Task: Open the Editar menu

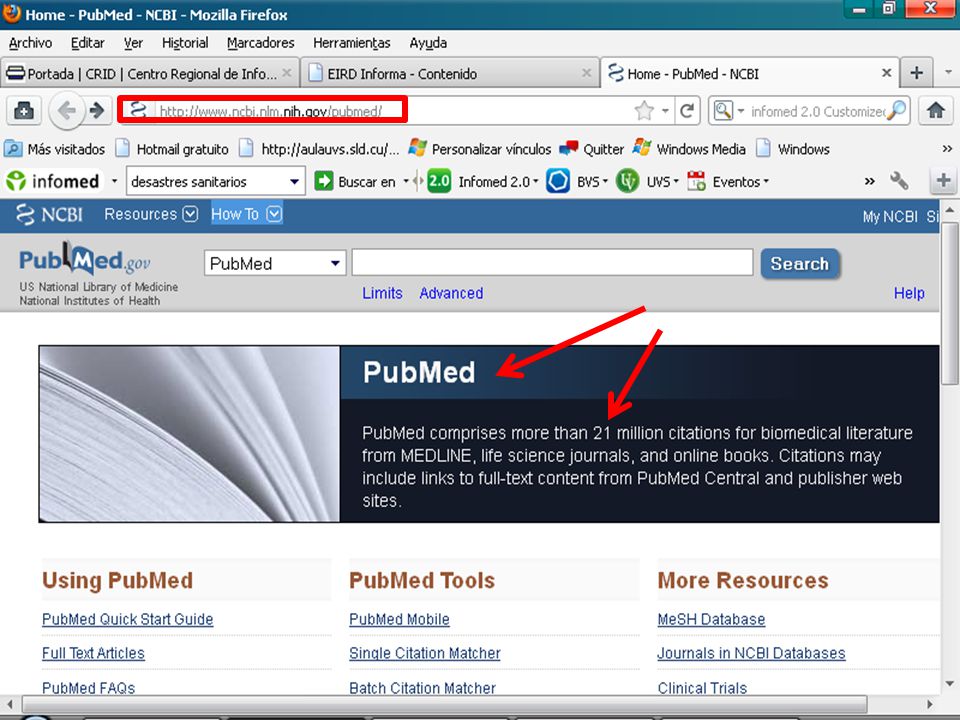Action: [x=88, y=43]
